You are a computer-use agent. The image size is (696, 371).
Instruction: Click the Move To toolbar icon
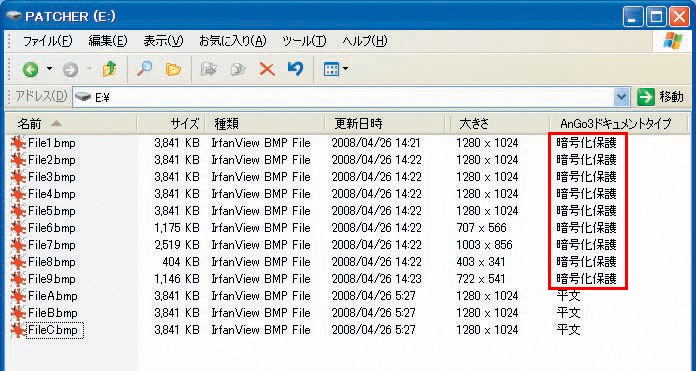point(208,69)
